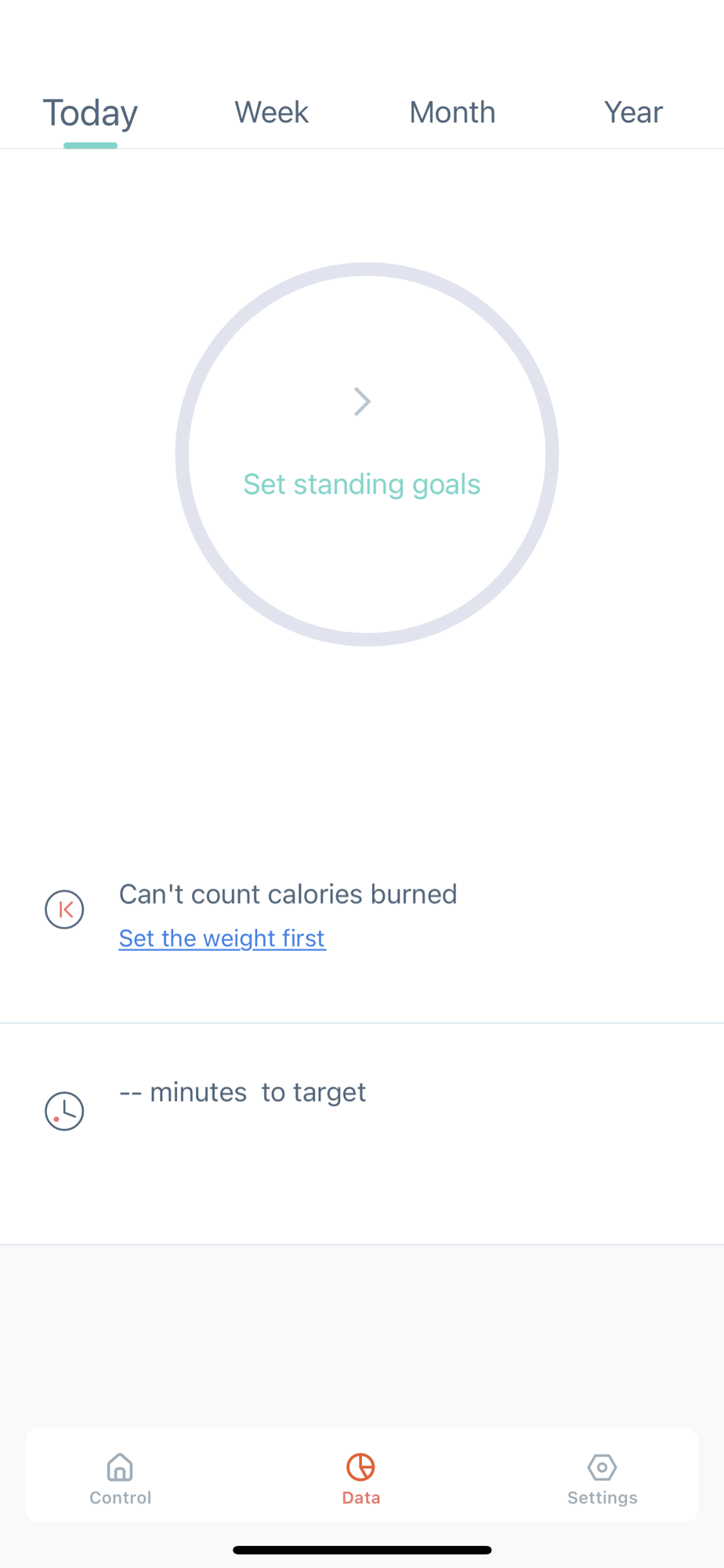Tap the clock icon beside minutes to target
The height and width of the screenshot is (1568, 724).
click(64, 1111)
